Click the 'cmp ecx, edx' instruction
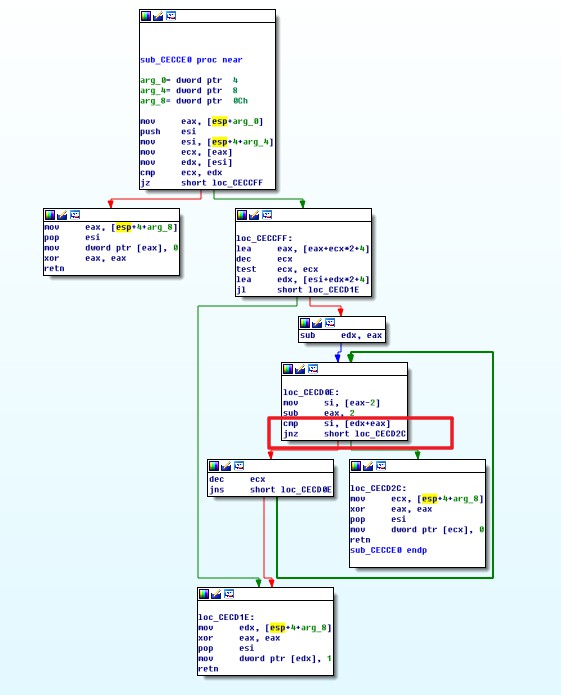 181,172
